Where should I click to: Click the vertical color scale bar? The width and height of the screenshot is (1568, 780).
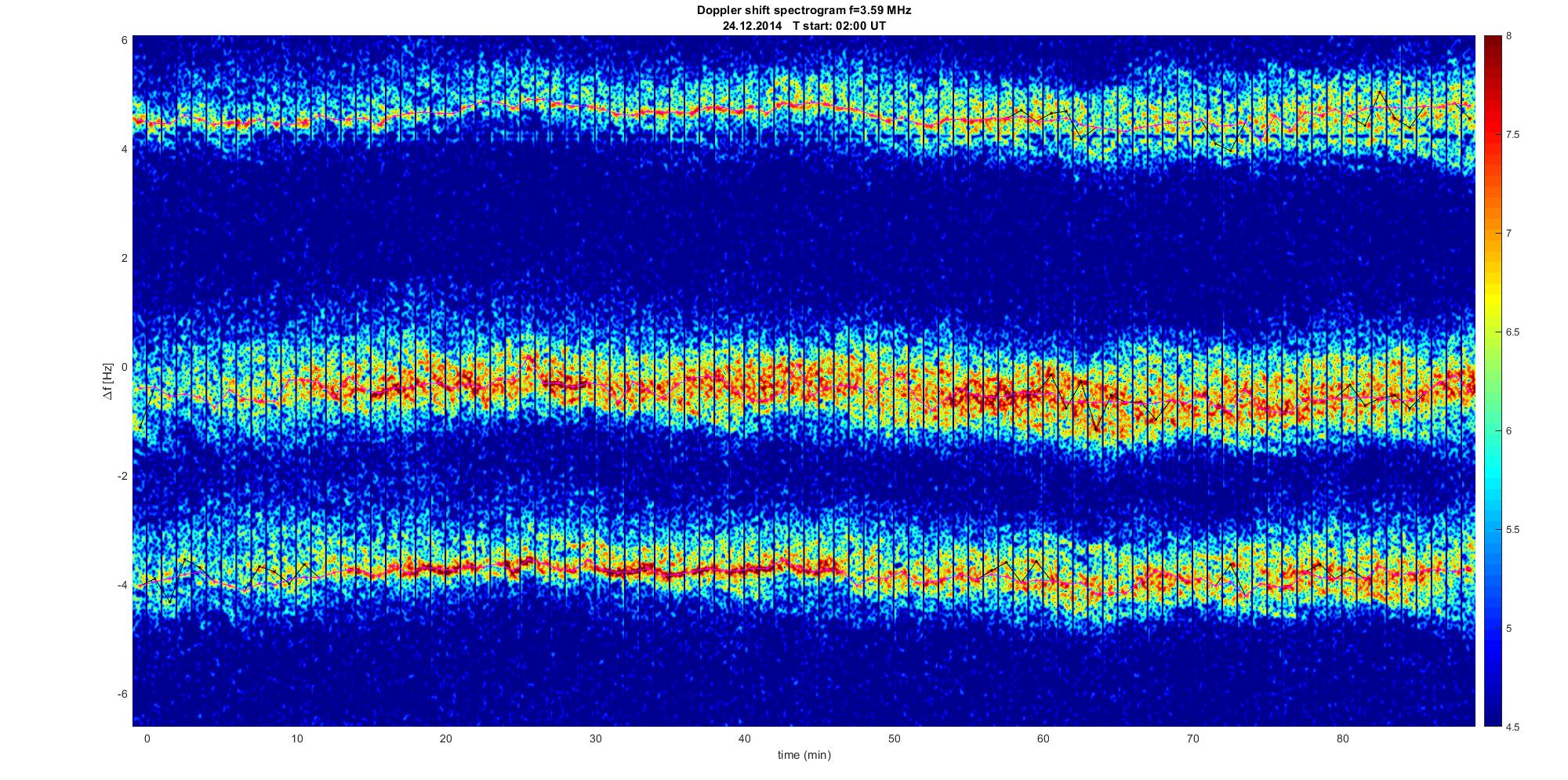(x=1492, y=381)
